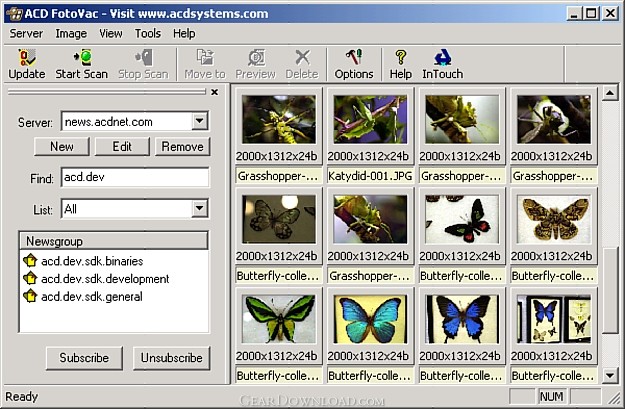Select the black and red butterfly thumbnail
Screen dimensions: 625x409
(462, 219)
